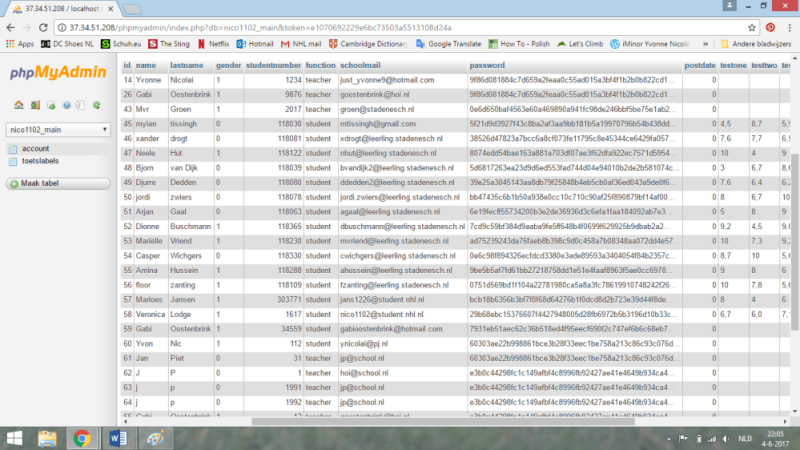
Task: Click the lastname column header
Action: click(x=187, y=65)
